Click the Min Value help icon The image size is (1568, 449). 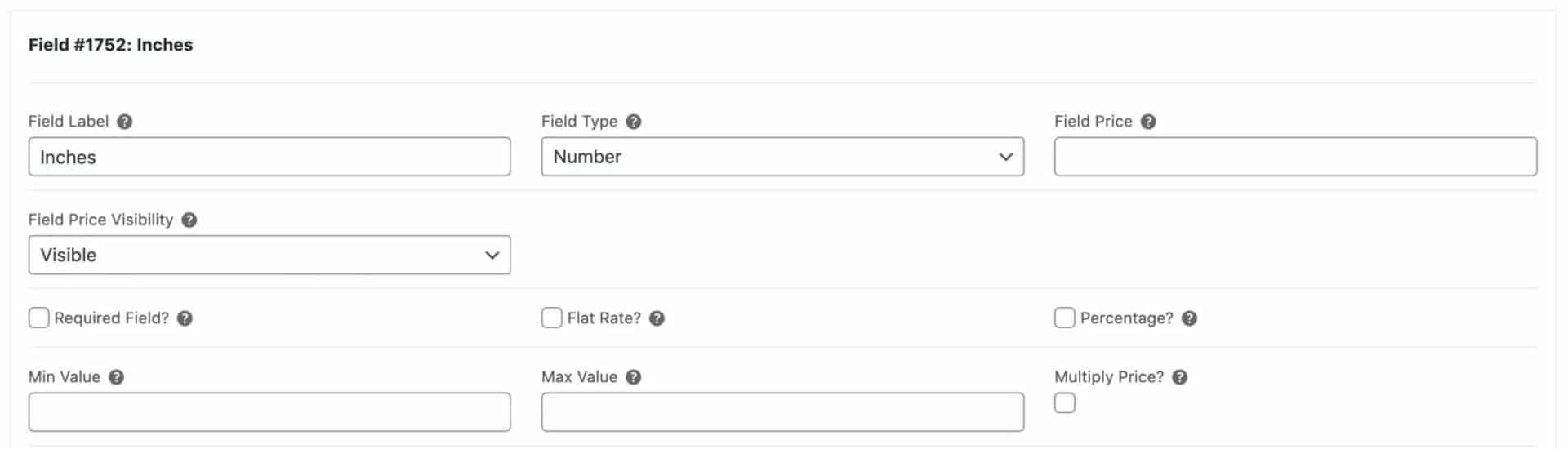117,377
